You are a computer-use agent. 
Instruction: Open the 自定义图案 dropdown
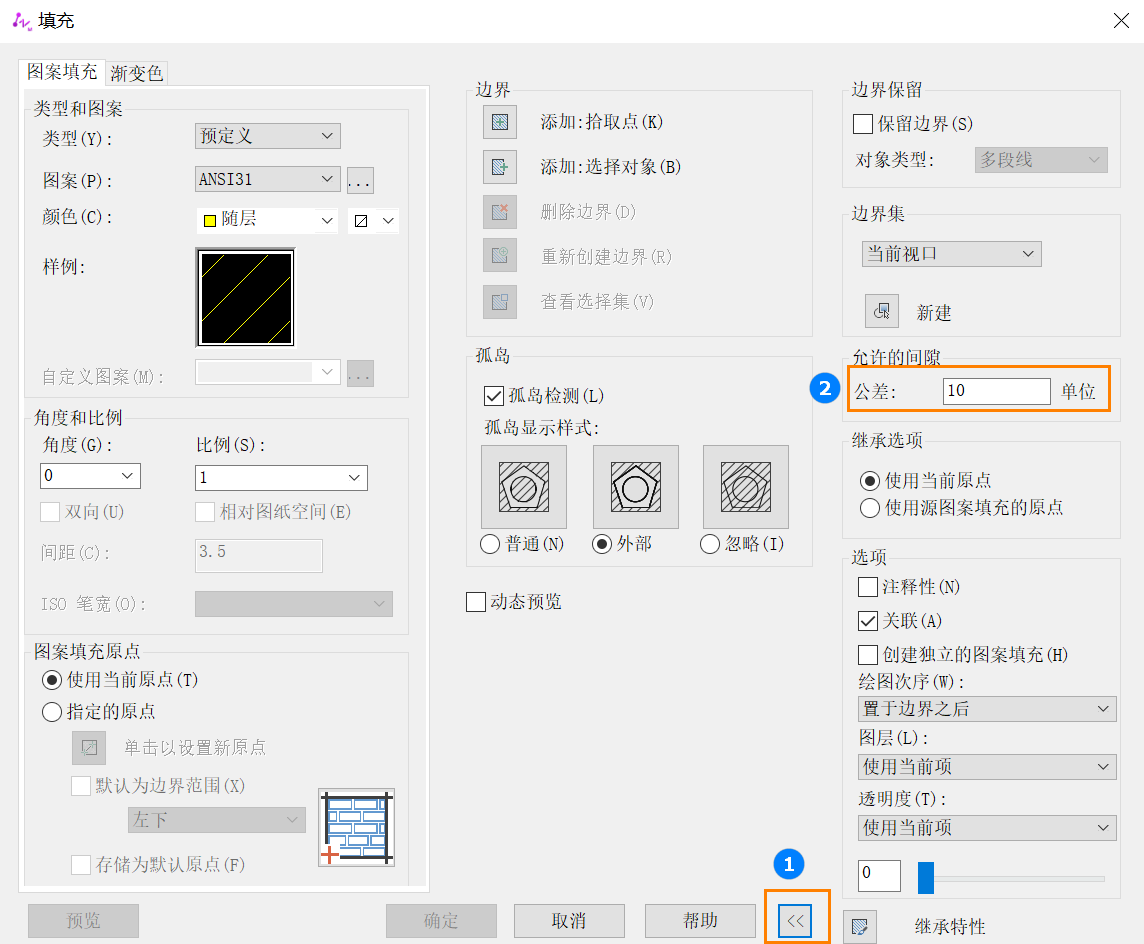coord(268,372)
